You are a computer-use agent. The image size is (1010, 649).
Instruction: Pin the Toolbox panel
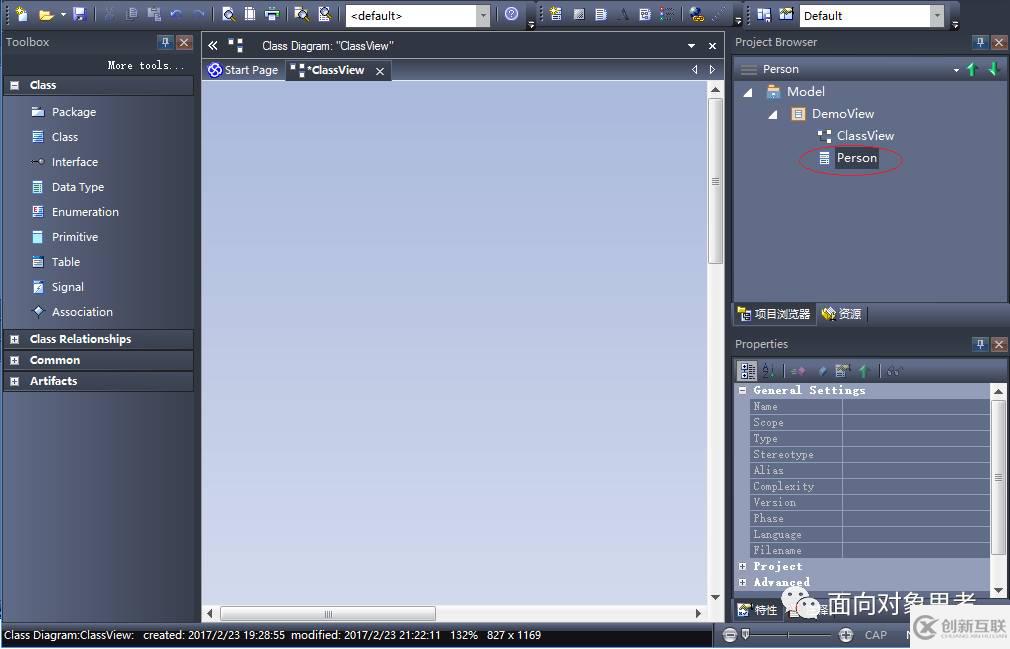click(x=165, y=42)
